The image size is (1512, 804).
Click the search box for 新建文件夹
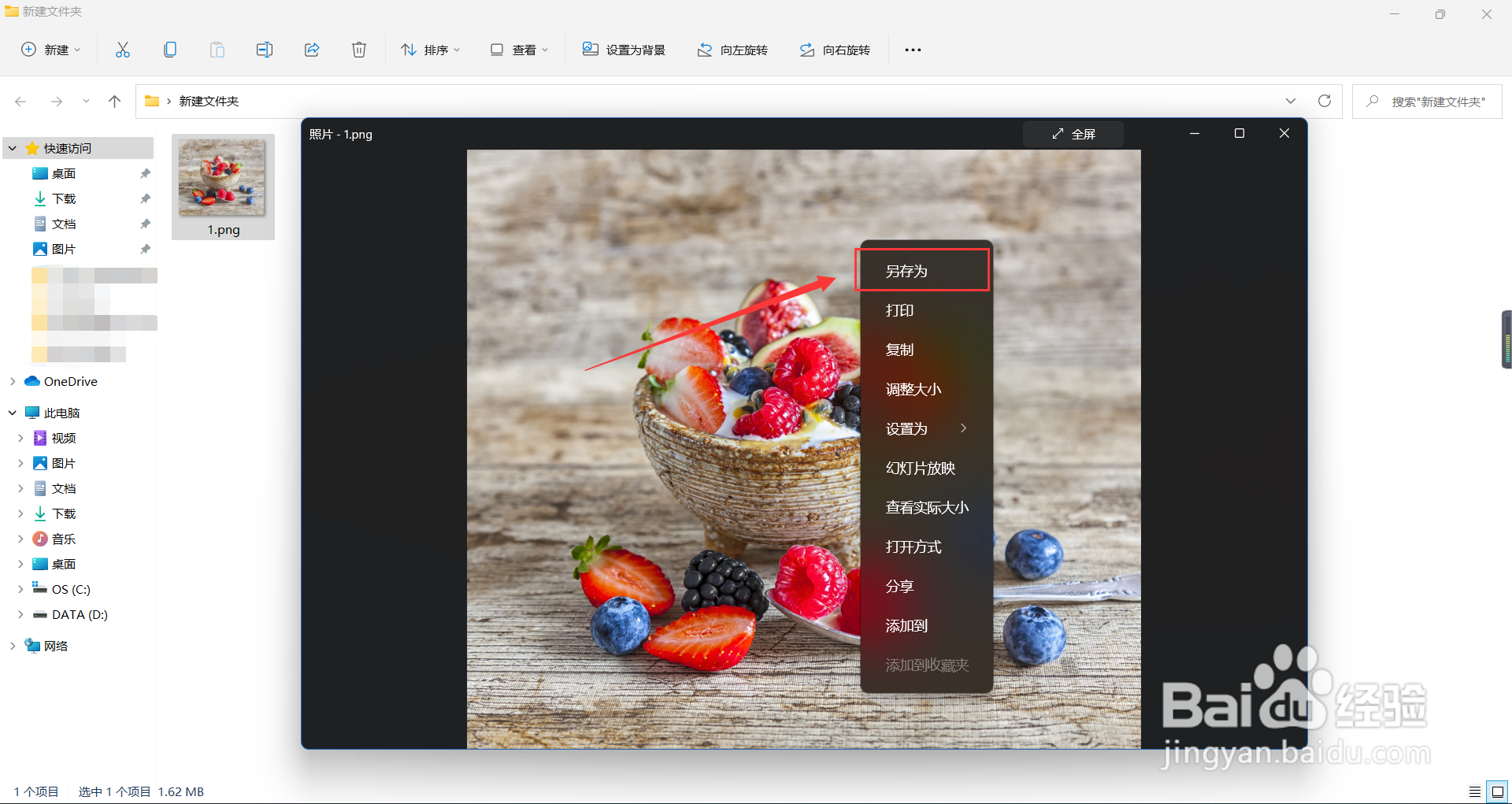click(x=1427, y=101)
